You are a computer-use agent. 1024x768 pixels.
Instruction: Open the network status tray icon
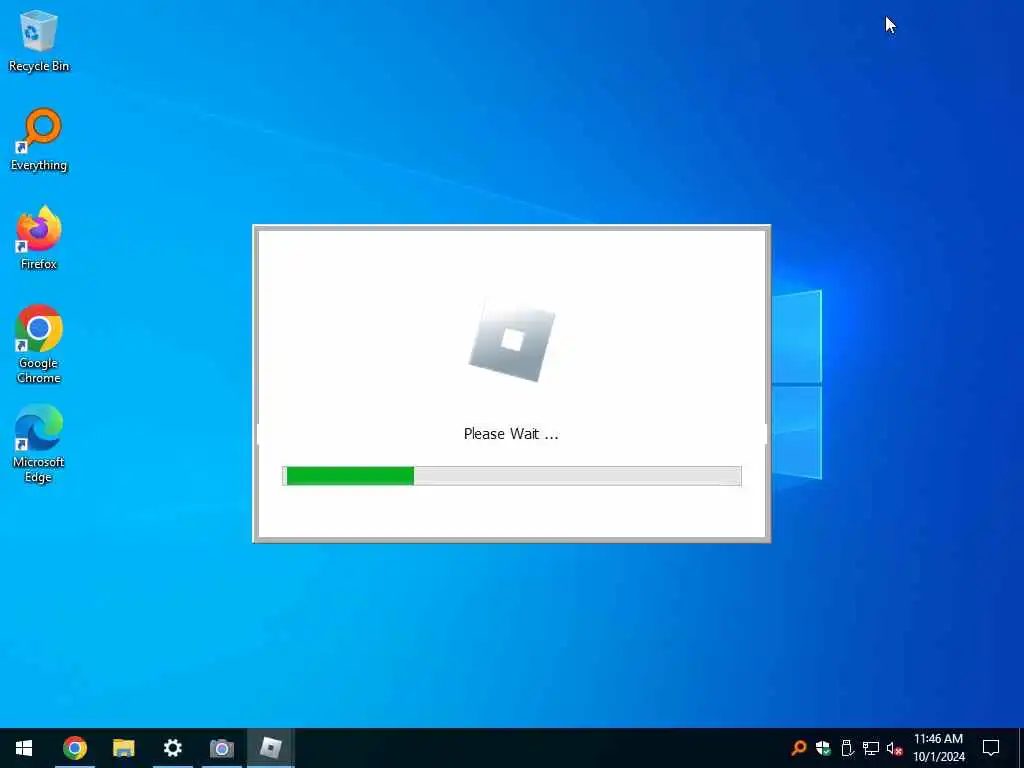(871, 748)
